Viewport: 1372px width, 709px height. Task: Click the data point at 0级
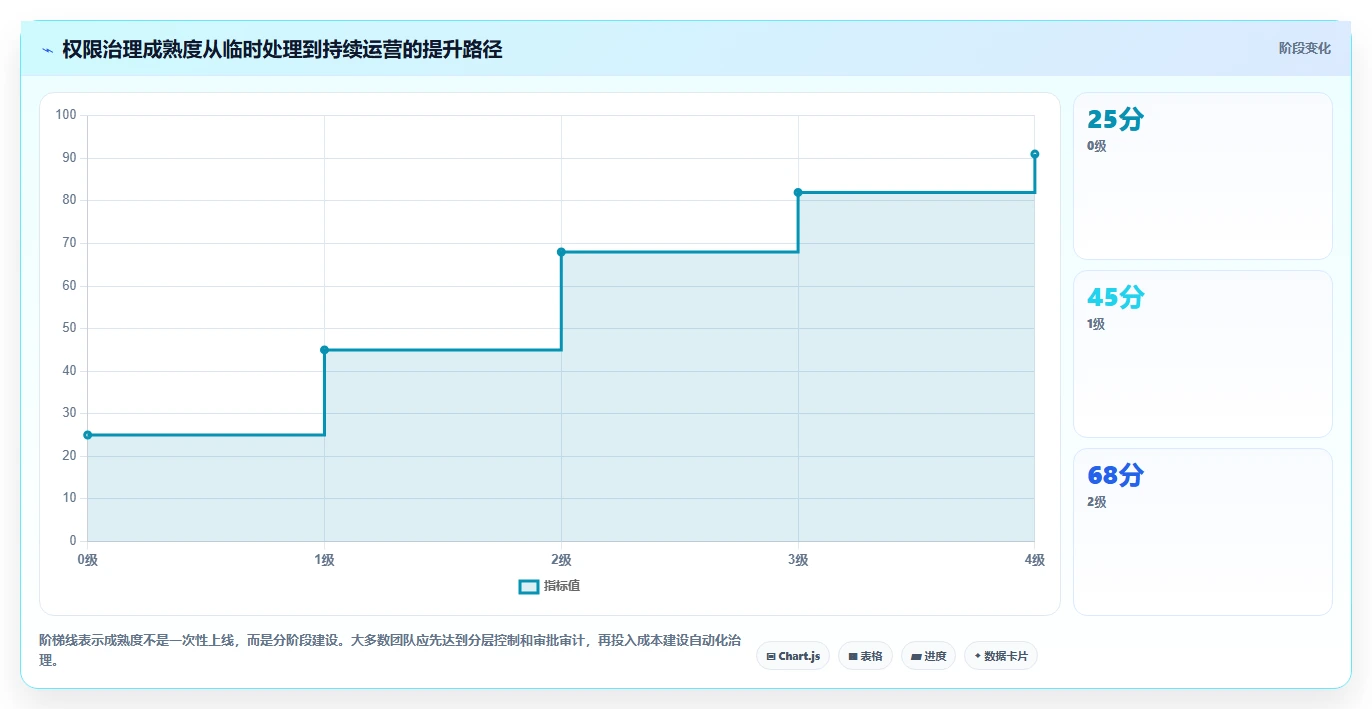click(88, 435)
